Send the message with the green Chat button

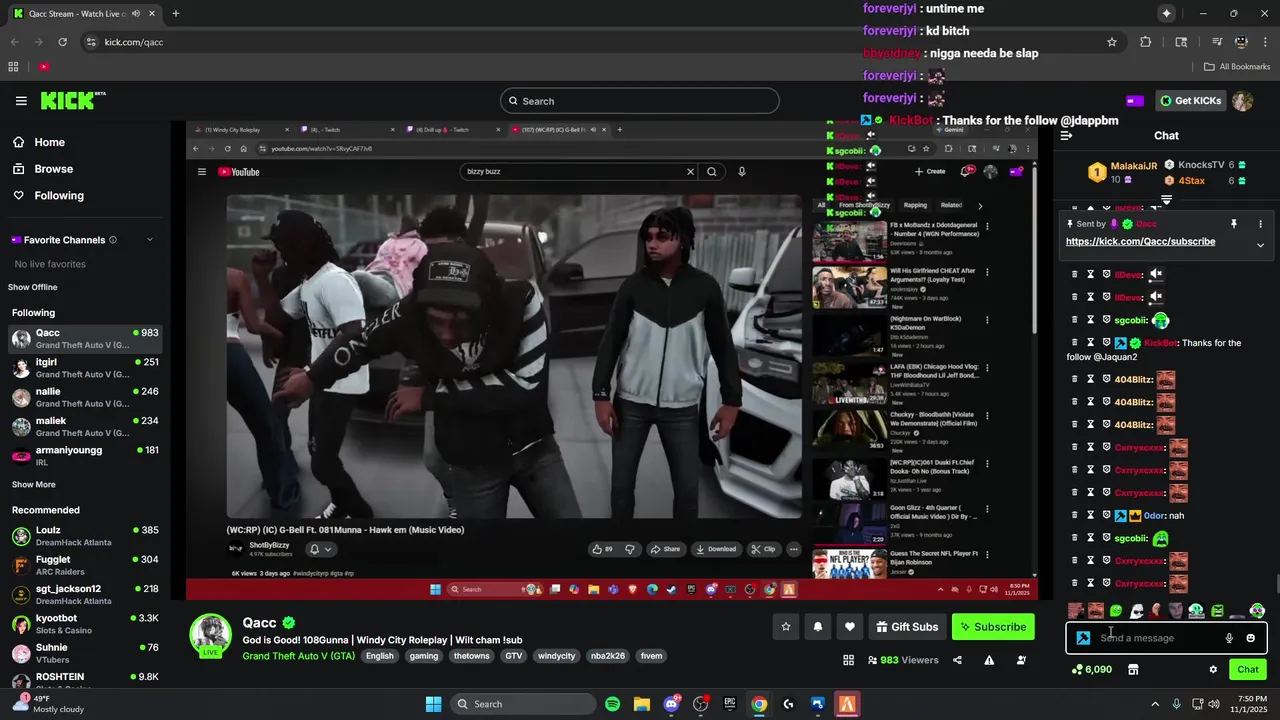coord(1248,670)
